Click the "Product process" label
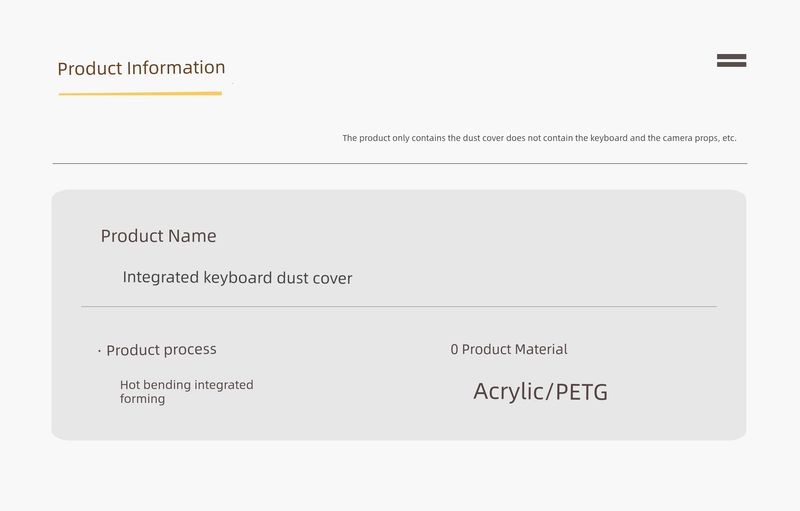 coord(161,350)
